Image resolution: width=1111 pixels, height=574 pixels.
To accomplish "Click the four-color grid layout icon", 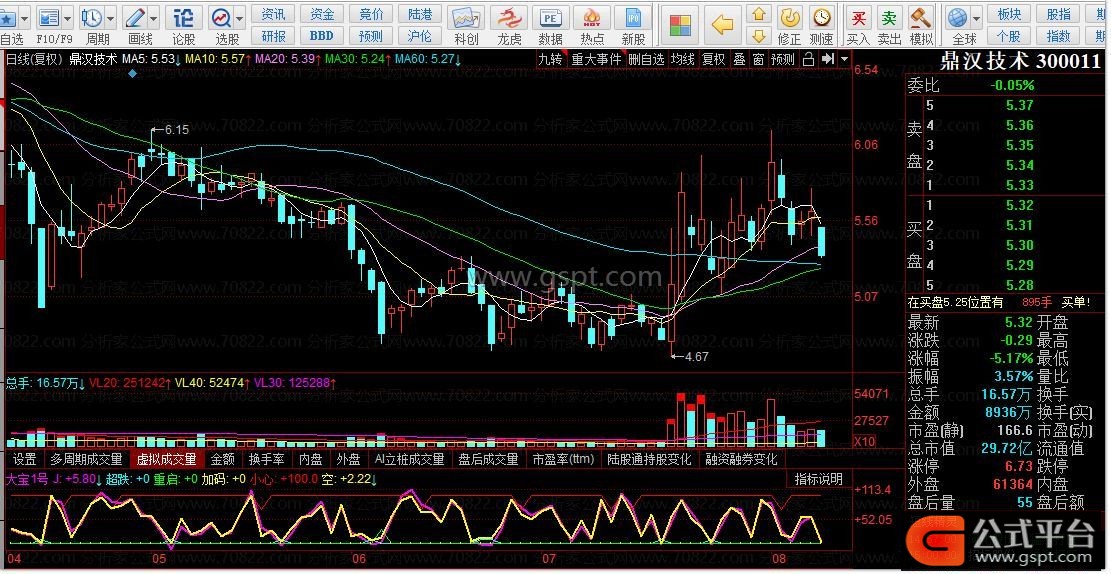I will 680,26.
